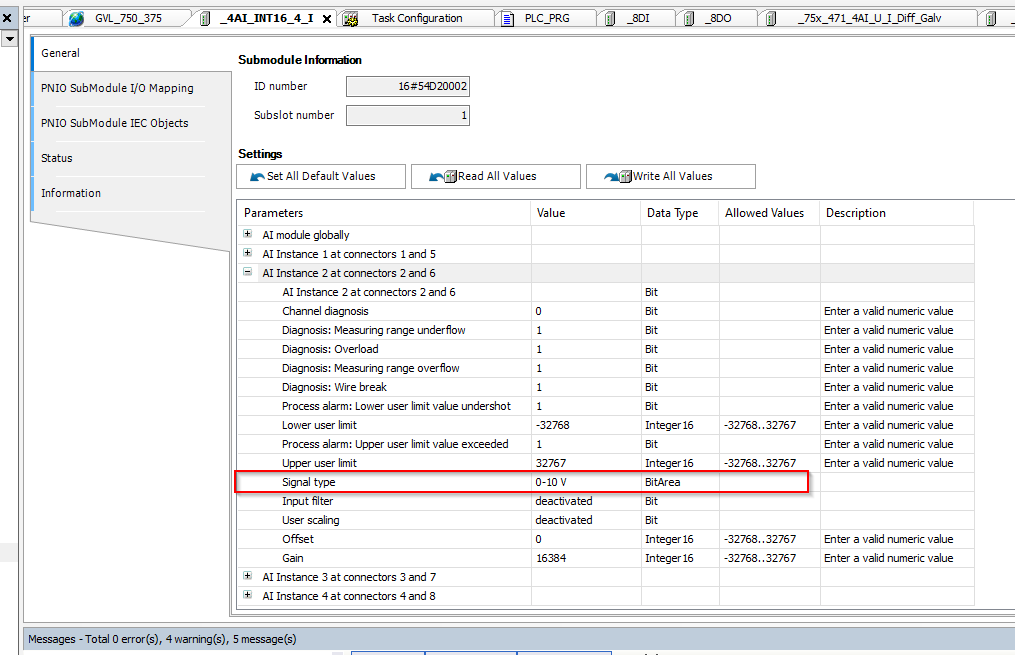Click module icon on _75x_471_4AI_U_I_Diff_Galv tab
This screenshot has width=1015, height=655.
tap(771, 19)
